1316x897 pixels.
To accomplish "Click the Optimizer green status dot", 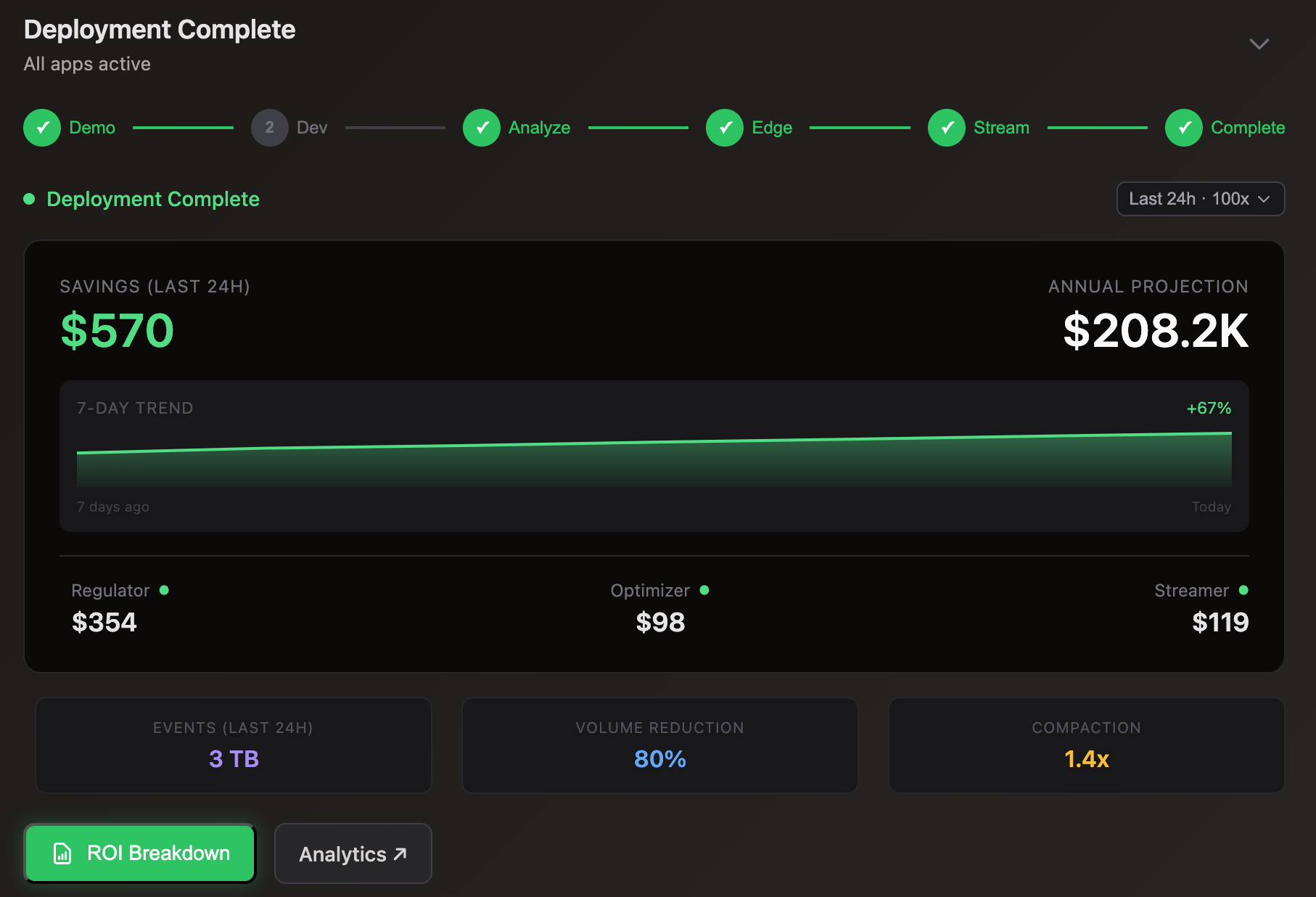I will [x=704, y=590].
